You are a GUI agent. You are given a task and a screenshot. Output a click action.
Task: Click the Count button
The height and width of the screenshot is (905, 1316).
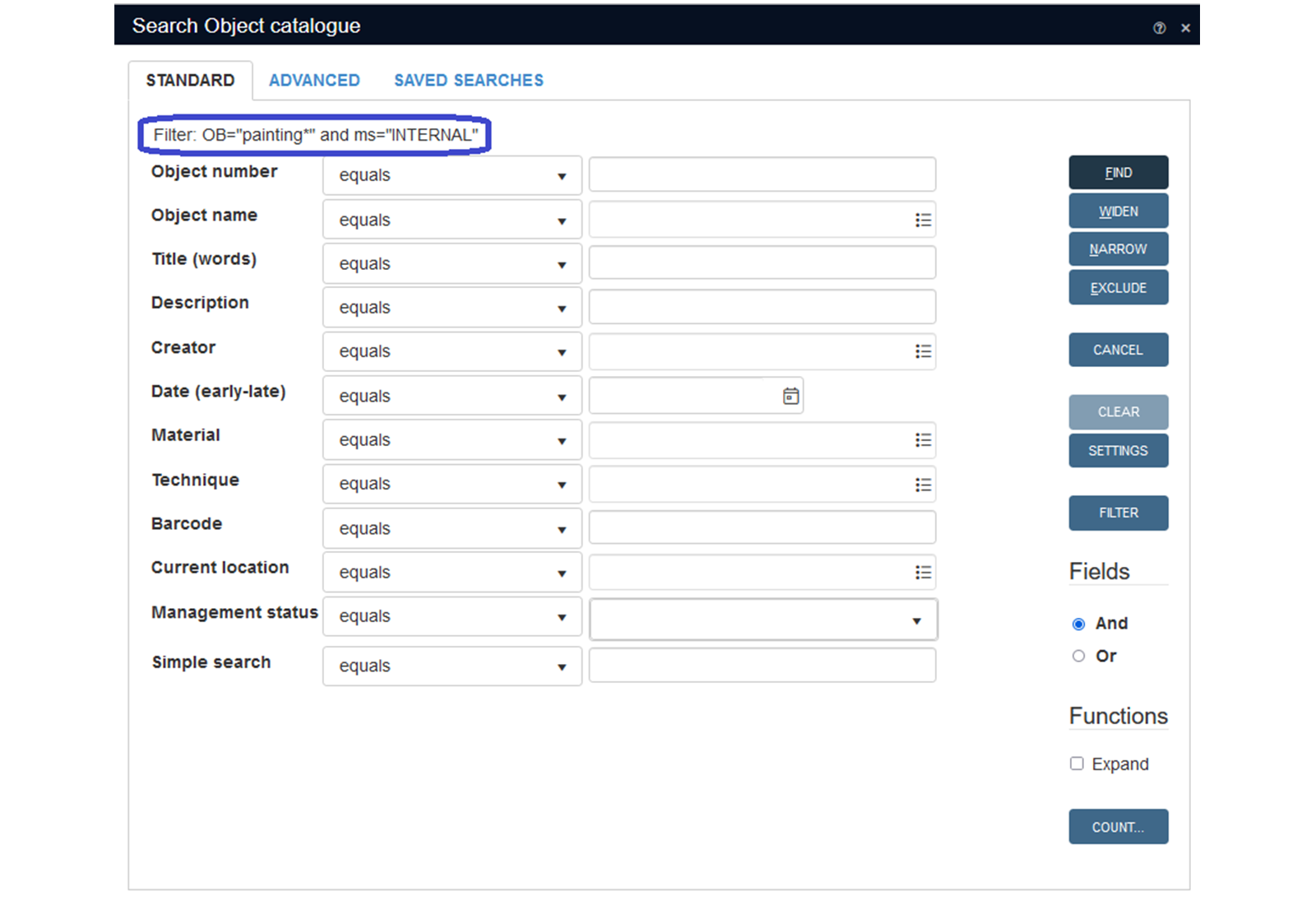click(1118, 827)
